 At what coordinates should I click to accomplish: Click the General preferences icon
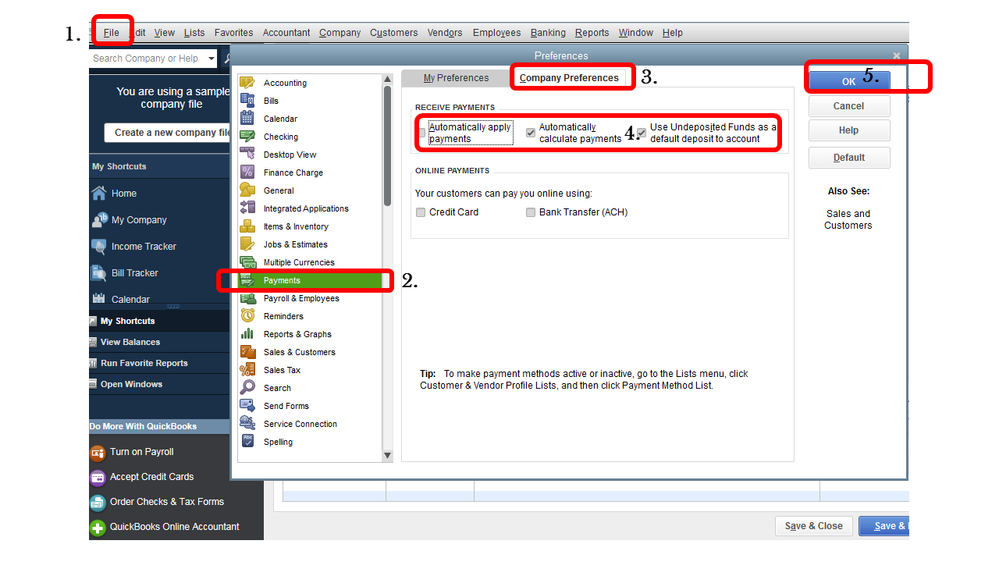[x=247, y=190]
